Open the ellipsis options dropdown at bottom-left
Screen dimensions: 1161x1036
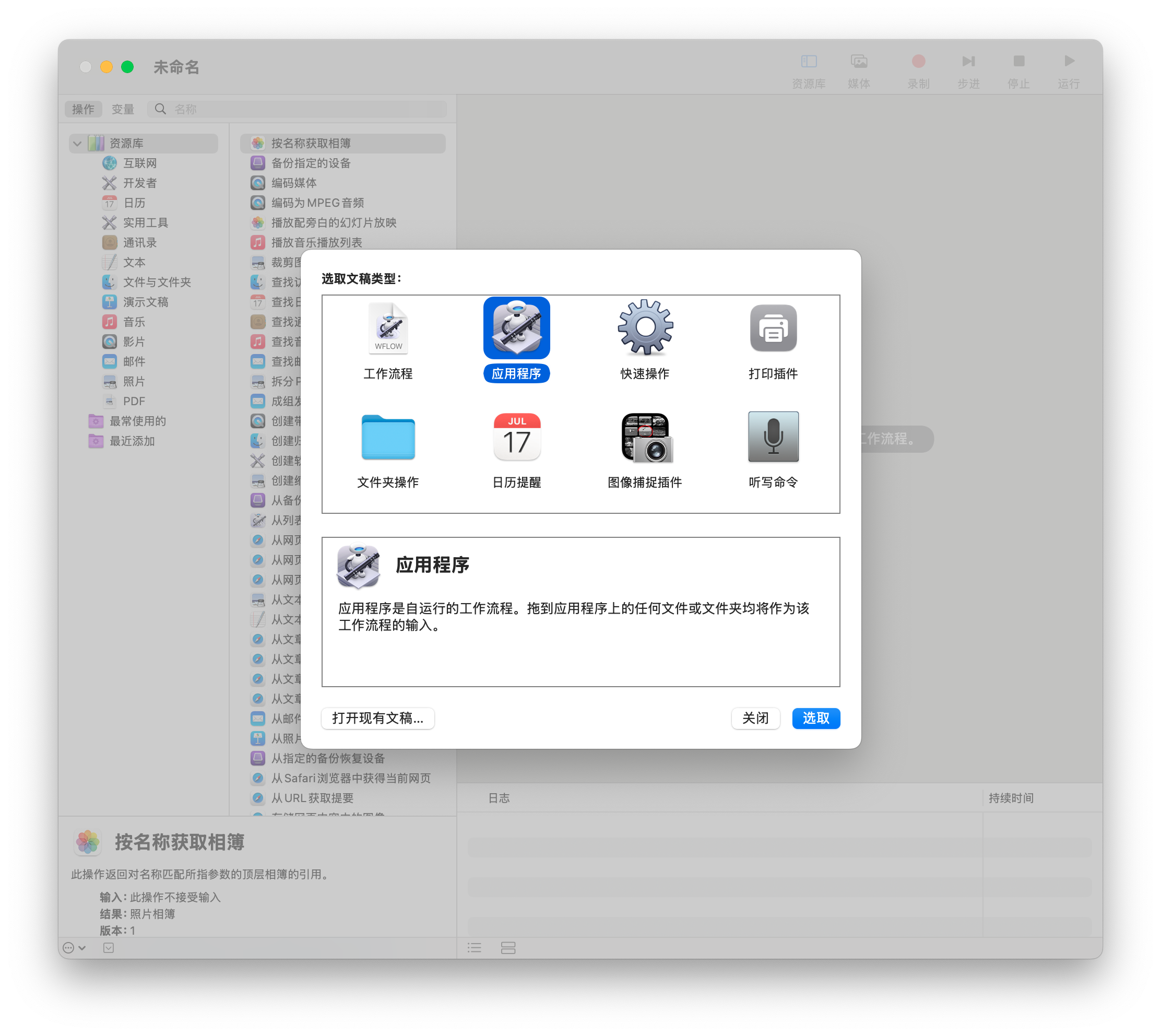(x=74, y=948)
